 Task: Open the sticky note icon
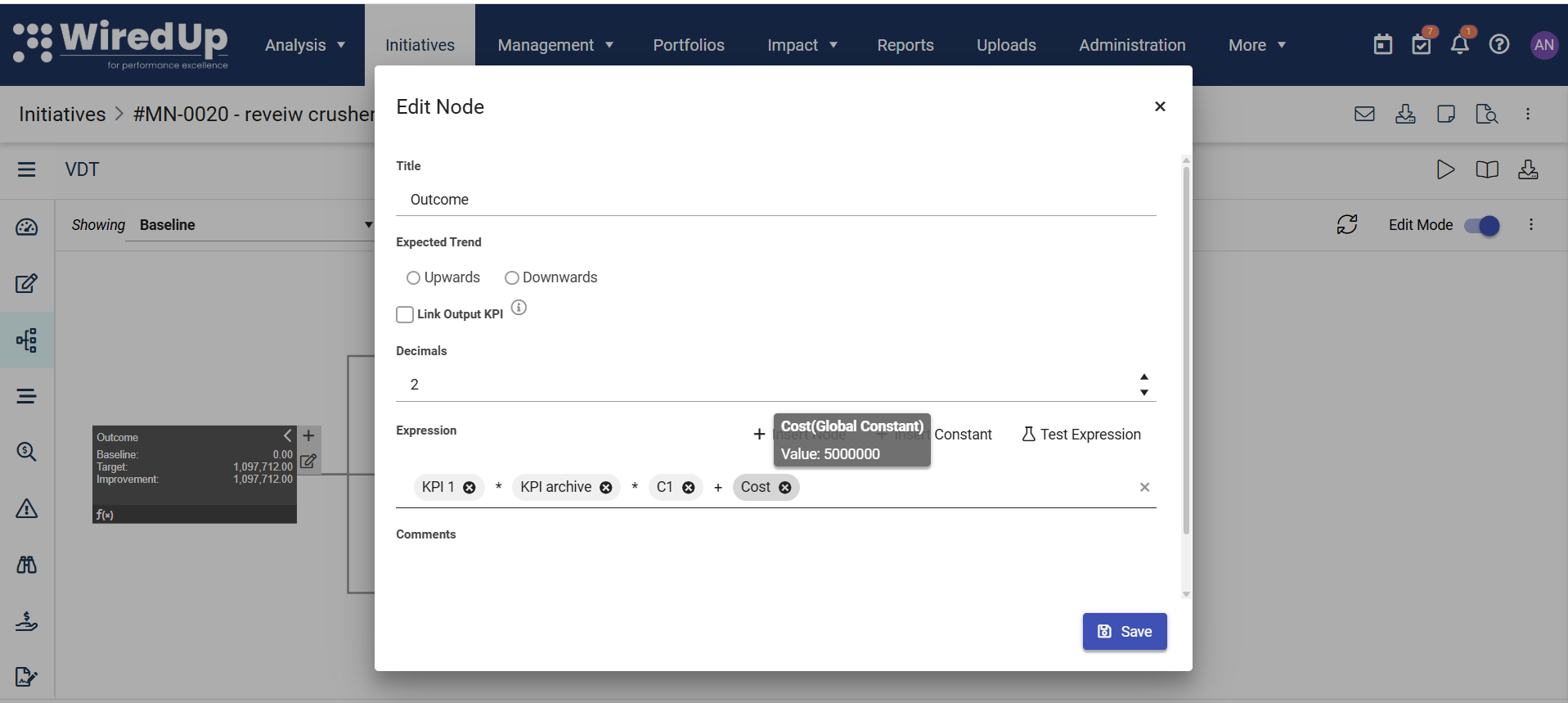(x=1446, y=114)
